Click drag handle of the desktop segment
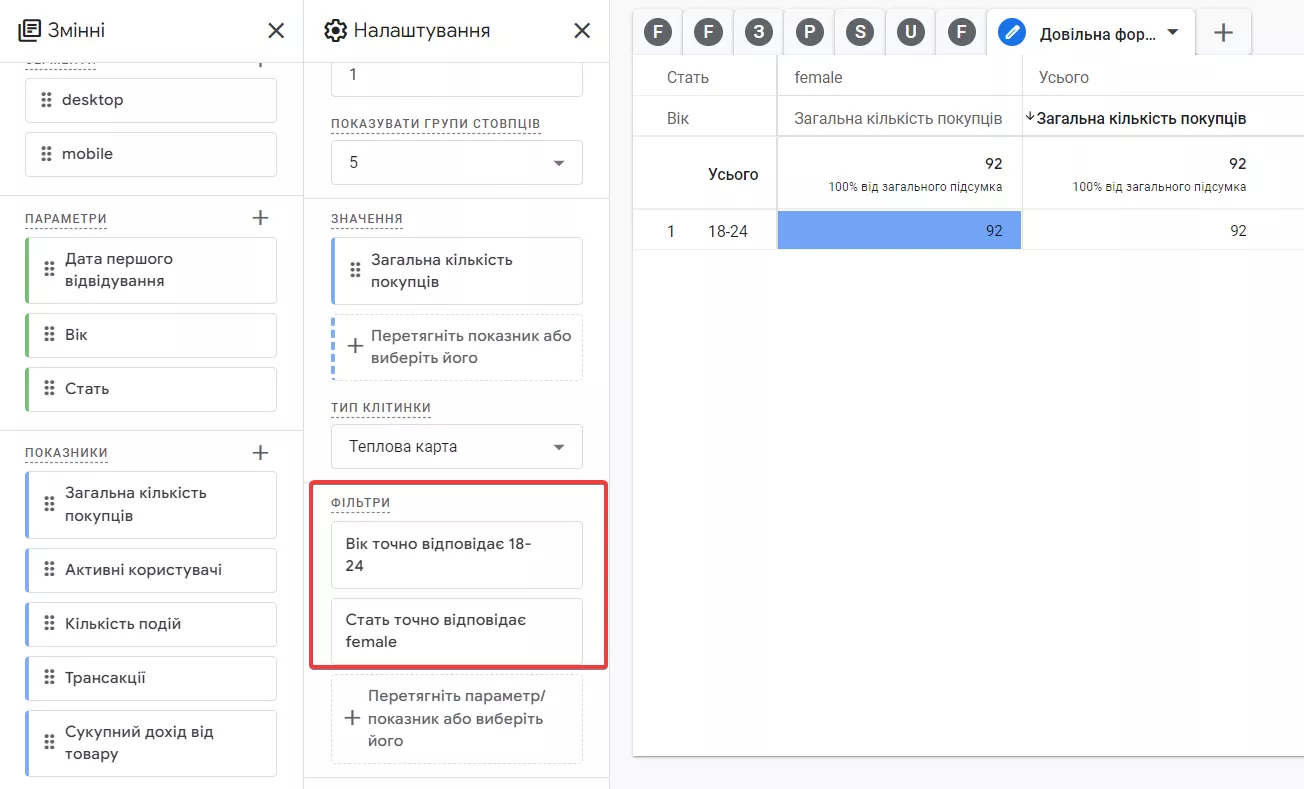The height and width of the screenshot is (789, 1304). point(46,100)
